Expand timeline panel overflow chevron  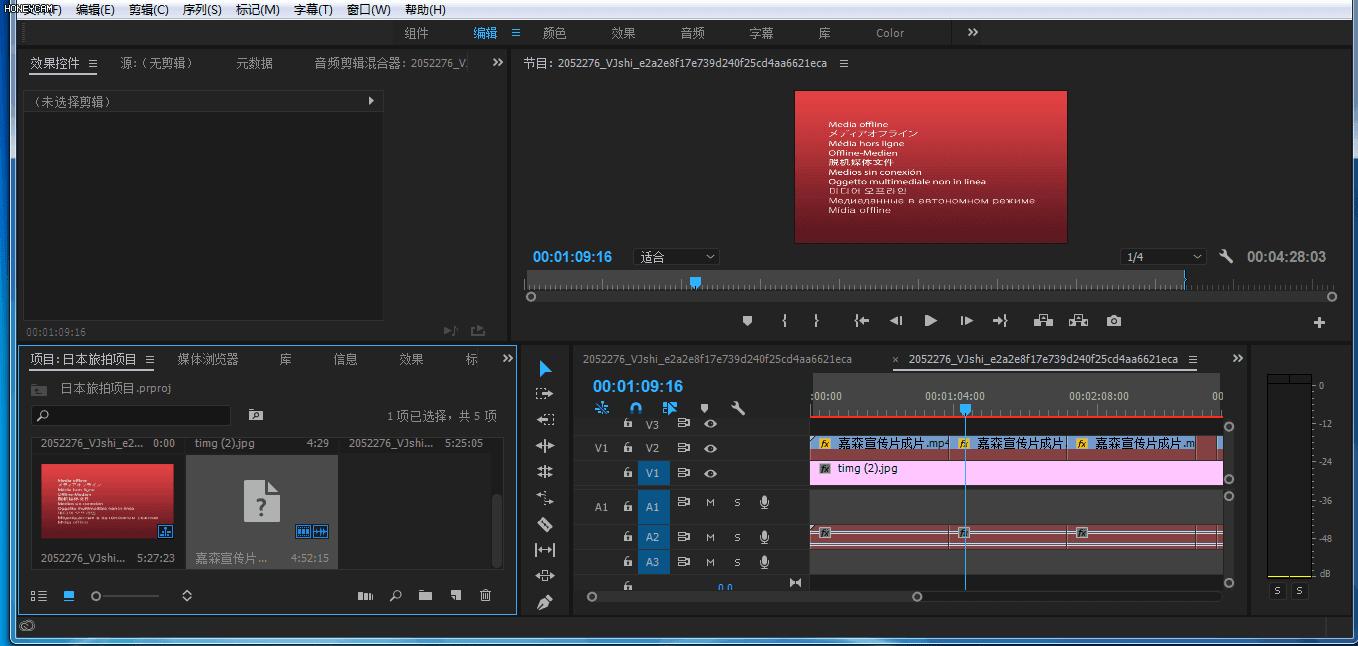(x=1238, y=358)
